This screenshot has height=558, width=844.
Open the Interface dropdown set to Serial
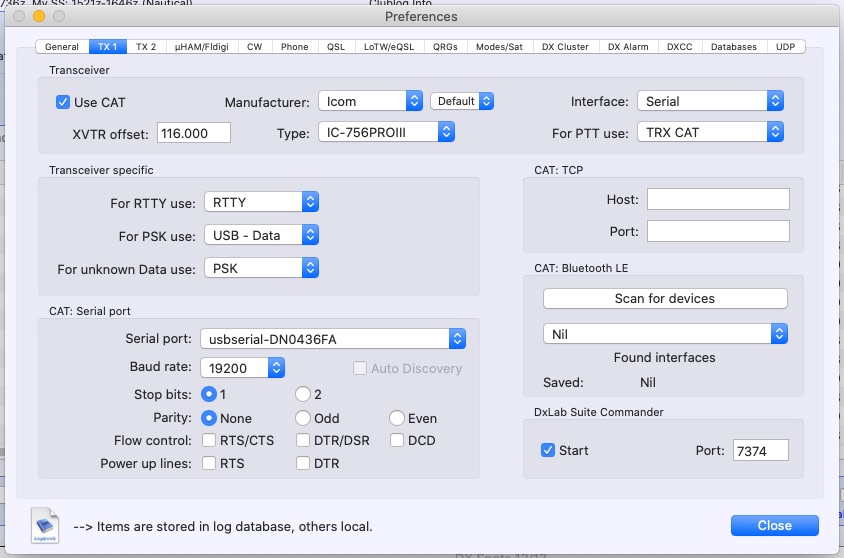click(709, 101)
